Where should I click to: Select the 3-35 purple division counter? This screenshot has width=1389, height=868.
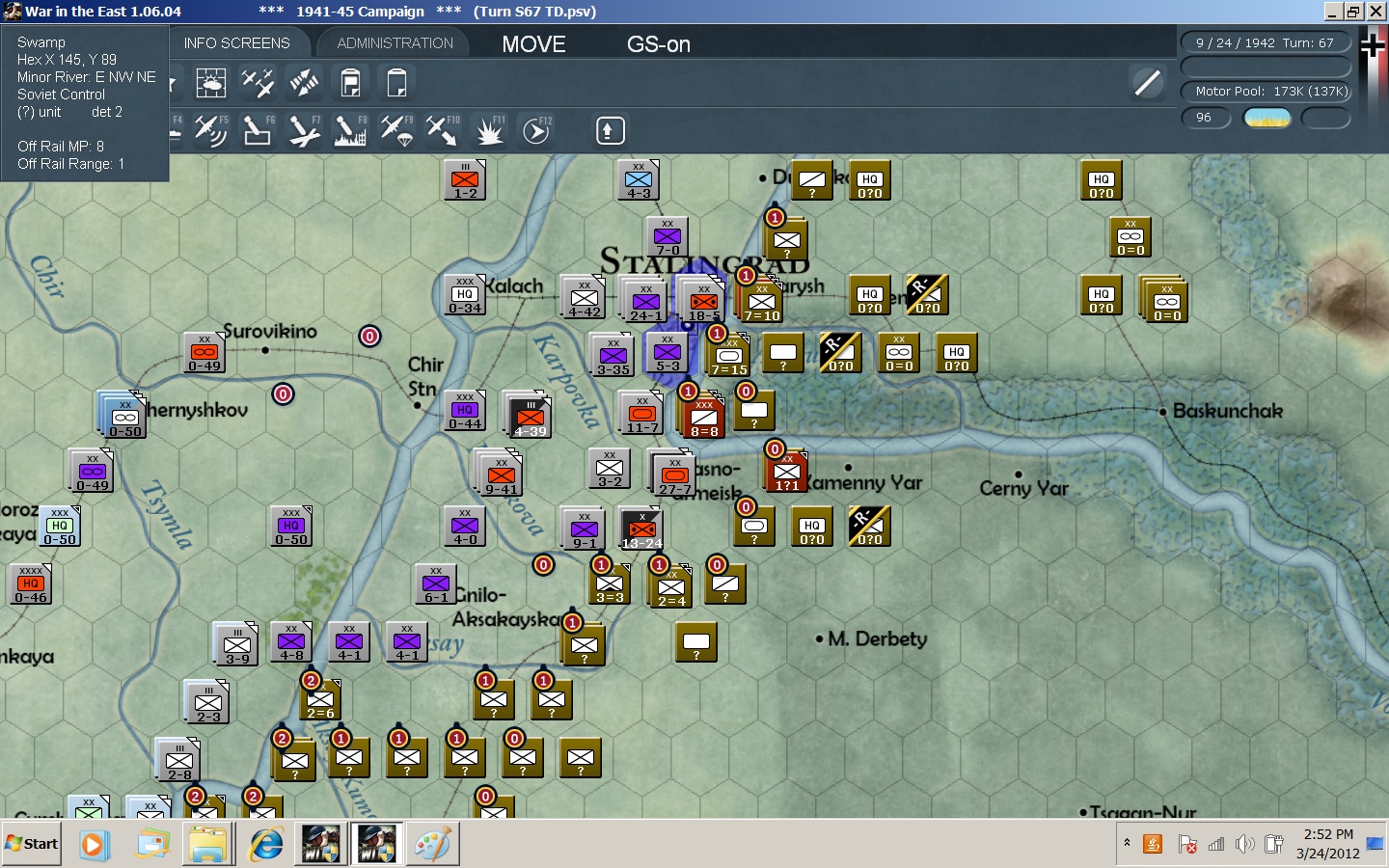[x=613, y=355]
